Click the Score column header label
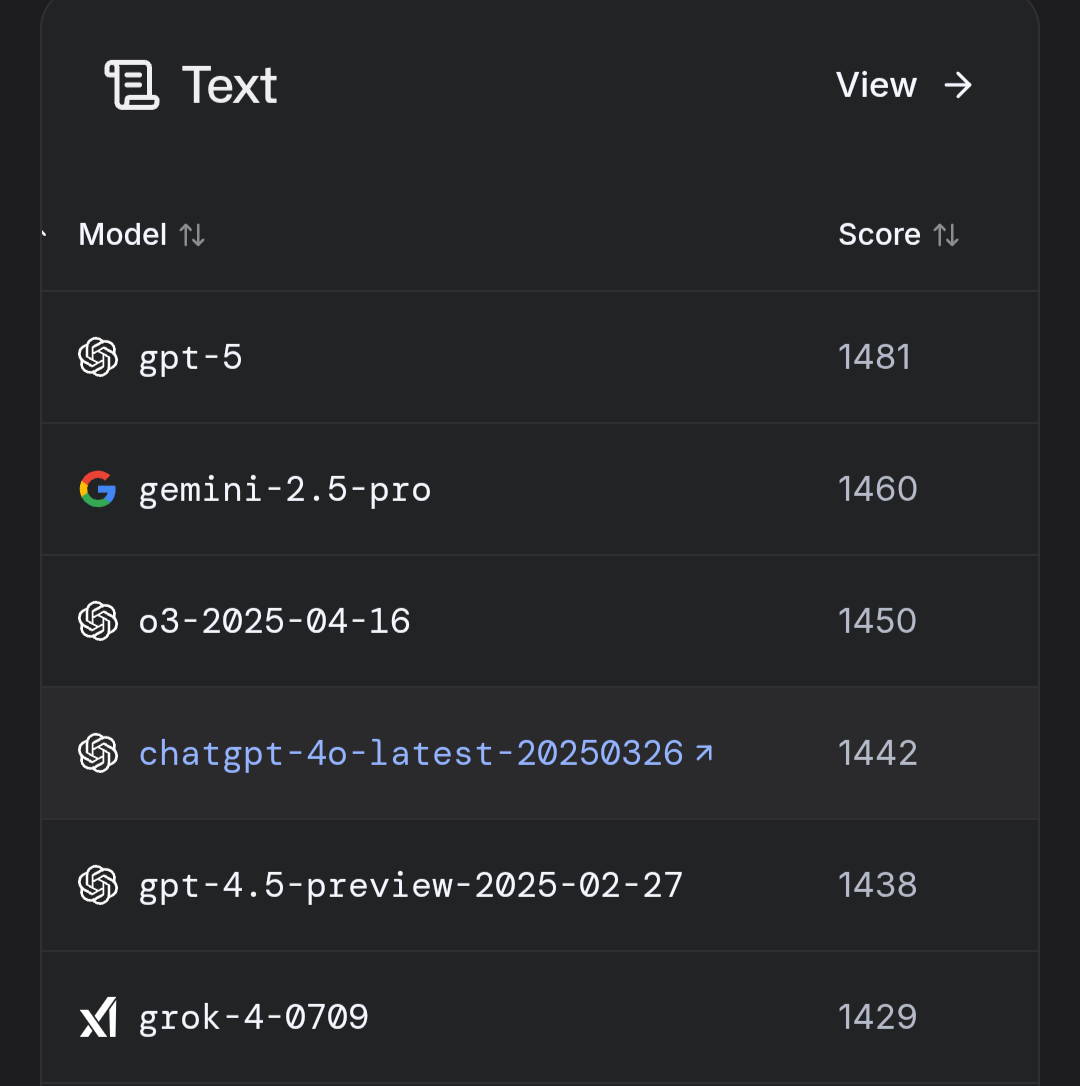1080x1086 pixels. point(879,235)
